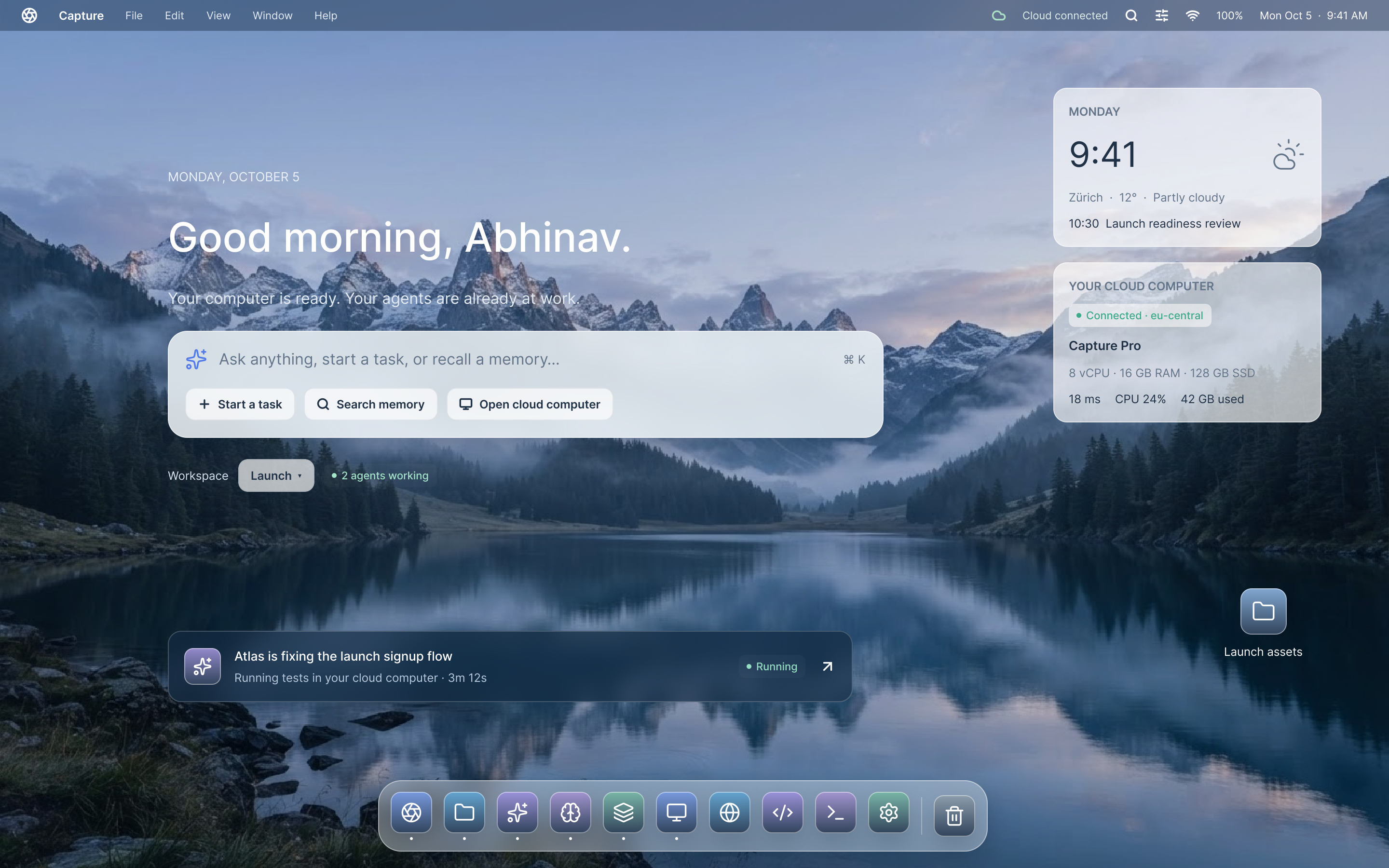The image size is (1389, 868).
Task: Open the terminal icon in dock
Action: click(x=836, y=813)
